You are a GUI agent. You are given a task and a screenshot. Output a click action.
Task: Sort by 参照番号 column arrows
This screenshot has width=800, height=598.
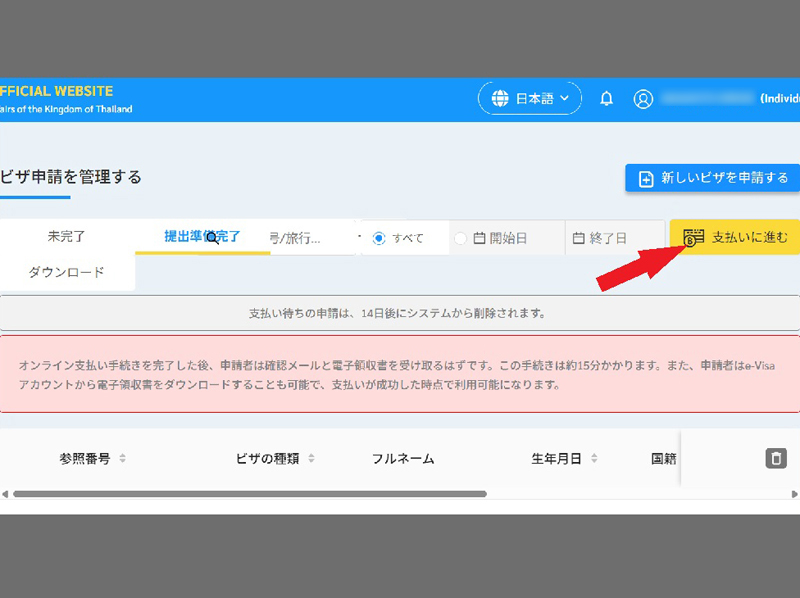[x=122, y=458]
